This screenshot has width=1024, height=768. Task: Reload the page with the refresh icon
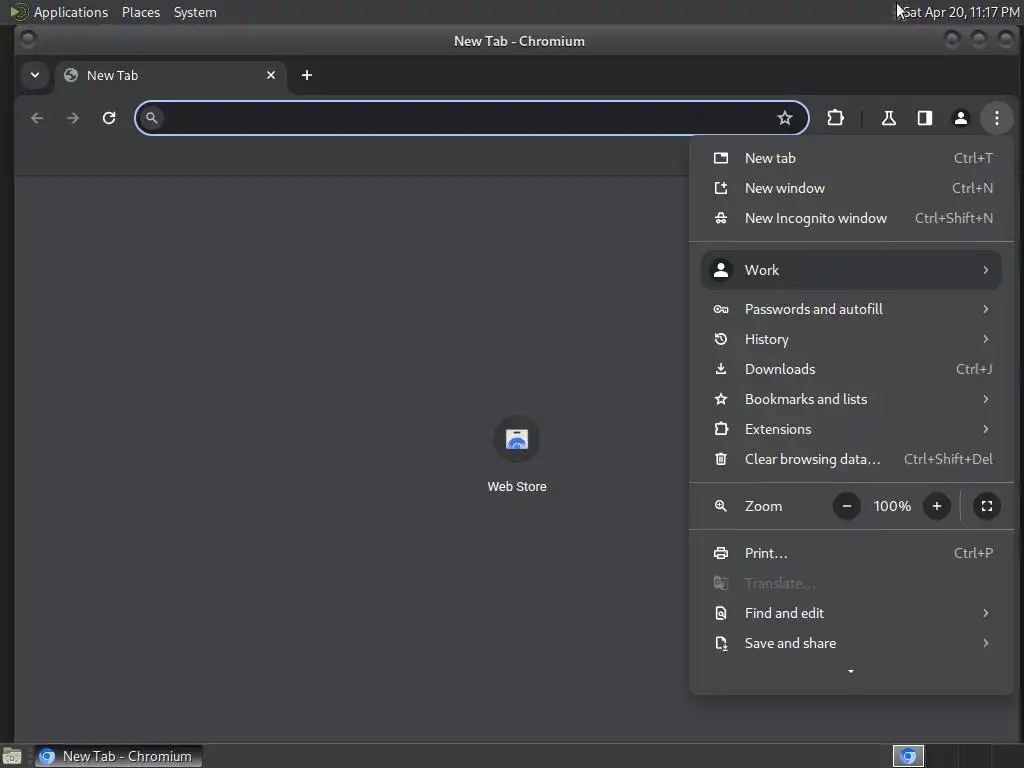[x=109, y=118]
